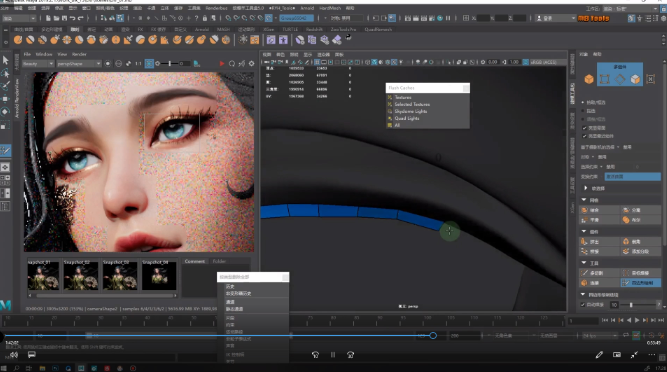Toggle the first checked checkbox in Modeling Toolkit
The image size is (667, 372).
pyautogui.click(x=584, y=128)
